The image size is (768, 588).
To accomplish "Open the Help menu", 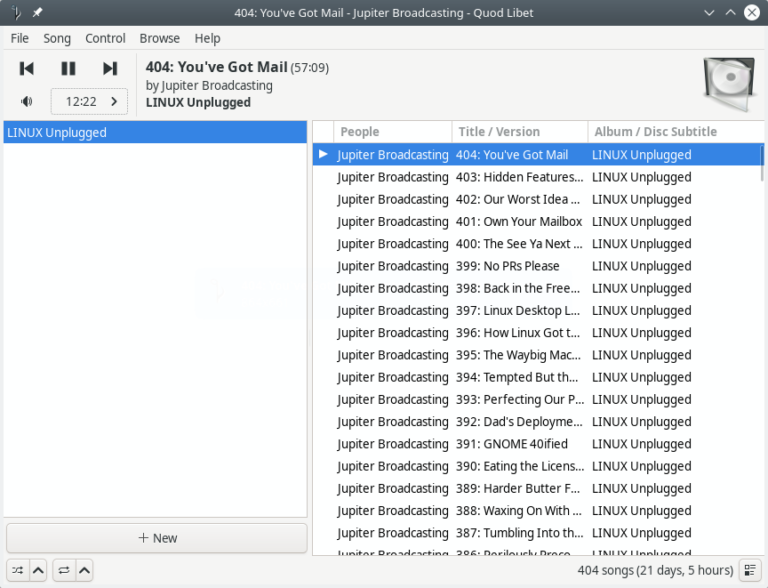I will tap(207, 38).
